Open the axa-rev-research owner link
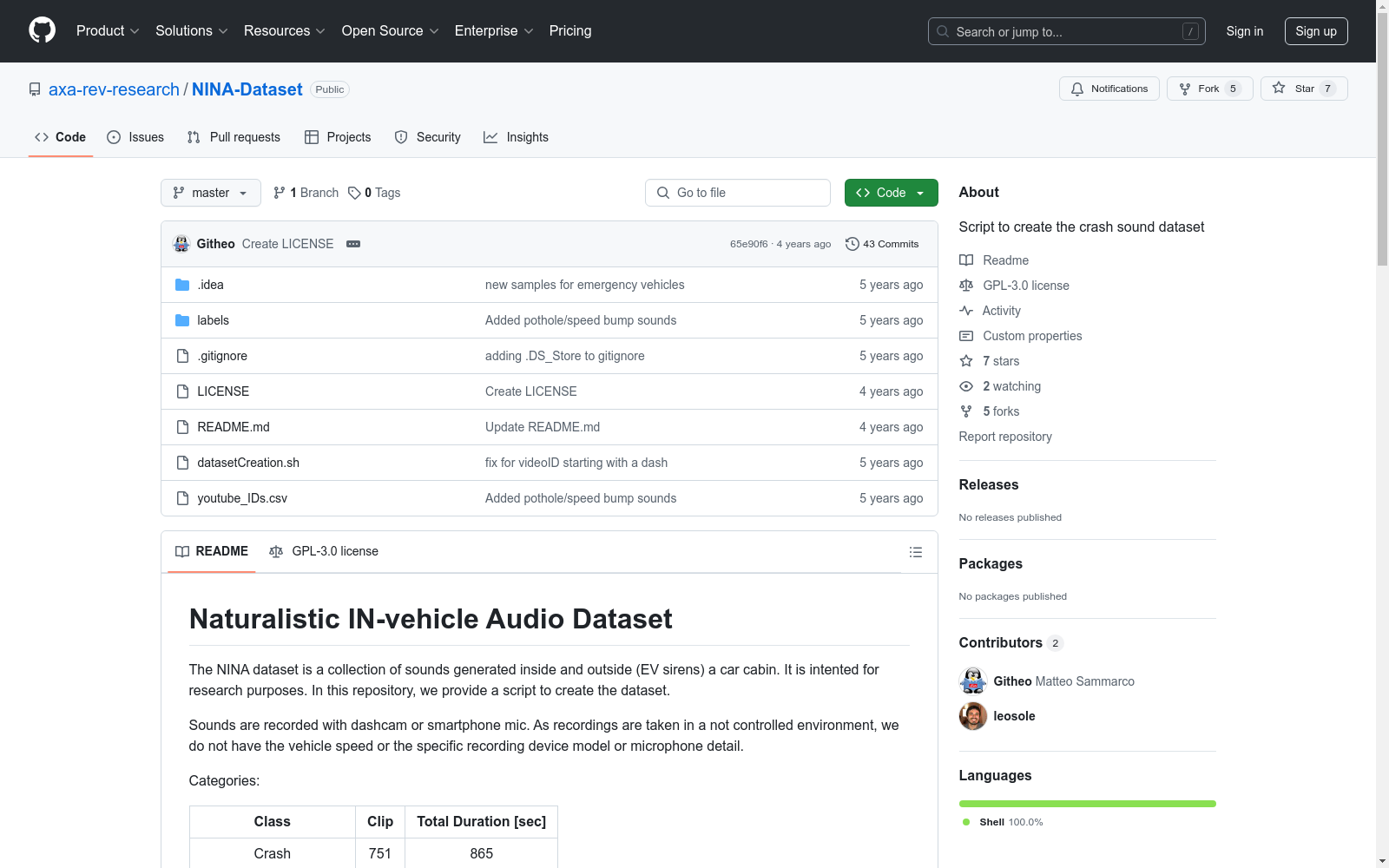 tap(114, 89)
